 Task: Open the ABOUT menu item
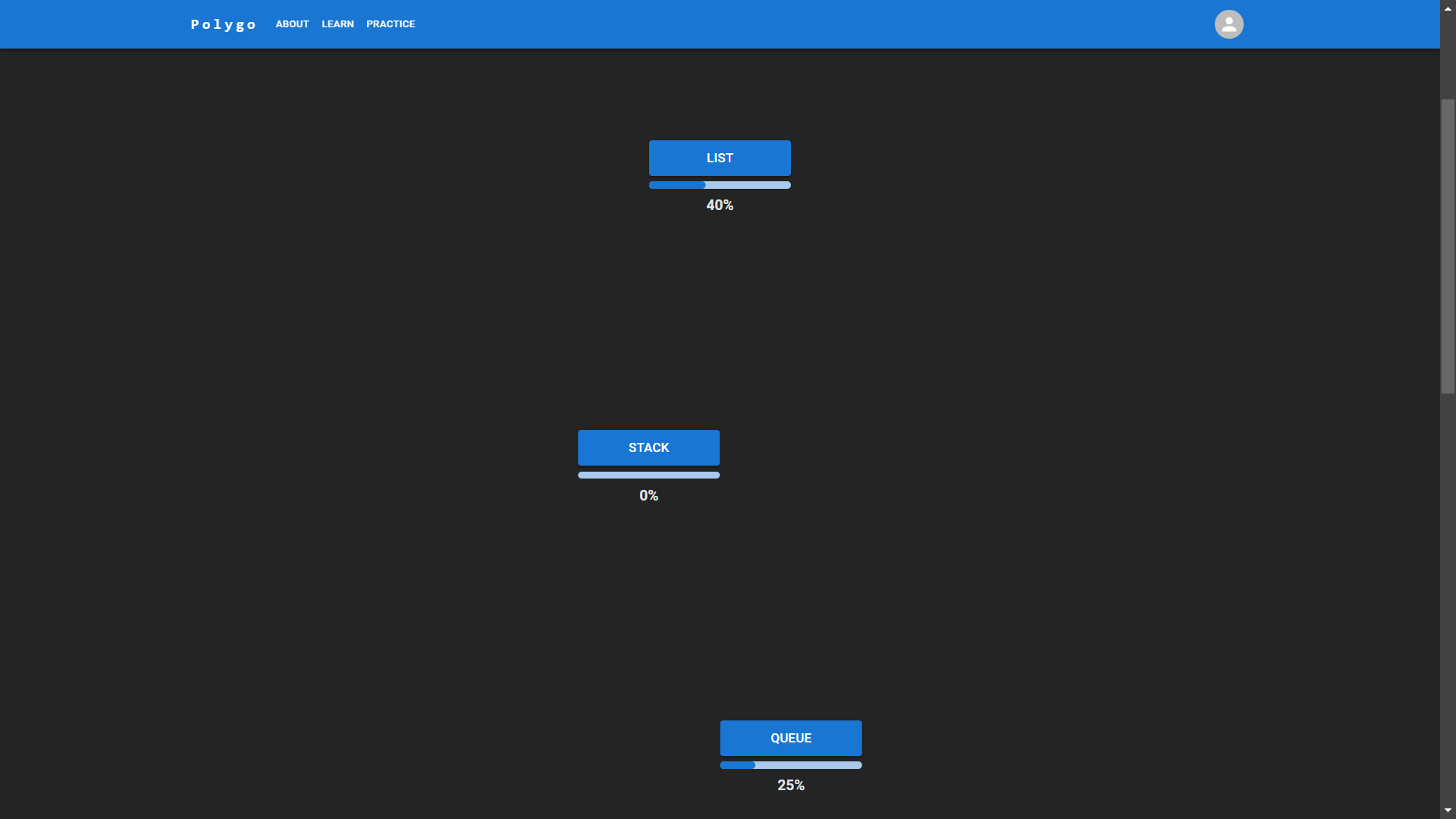coord(292,24)
